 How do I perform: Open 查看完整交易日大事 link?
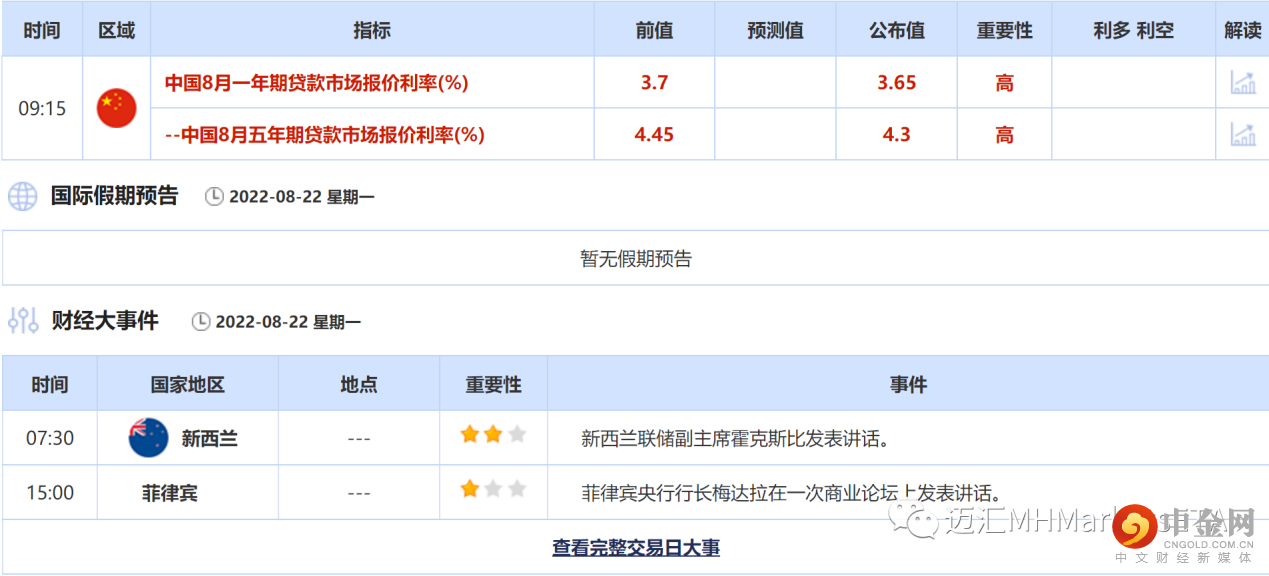pos(635,548)
